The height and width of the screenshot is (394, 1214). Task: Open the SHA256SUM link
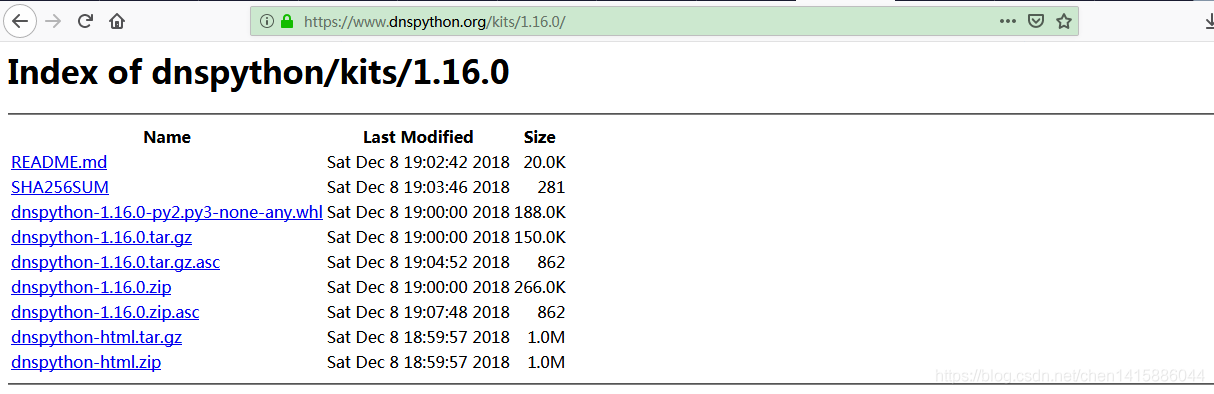(x=60, y=187)
